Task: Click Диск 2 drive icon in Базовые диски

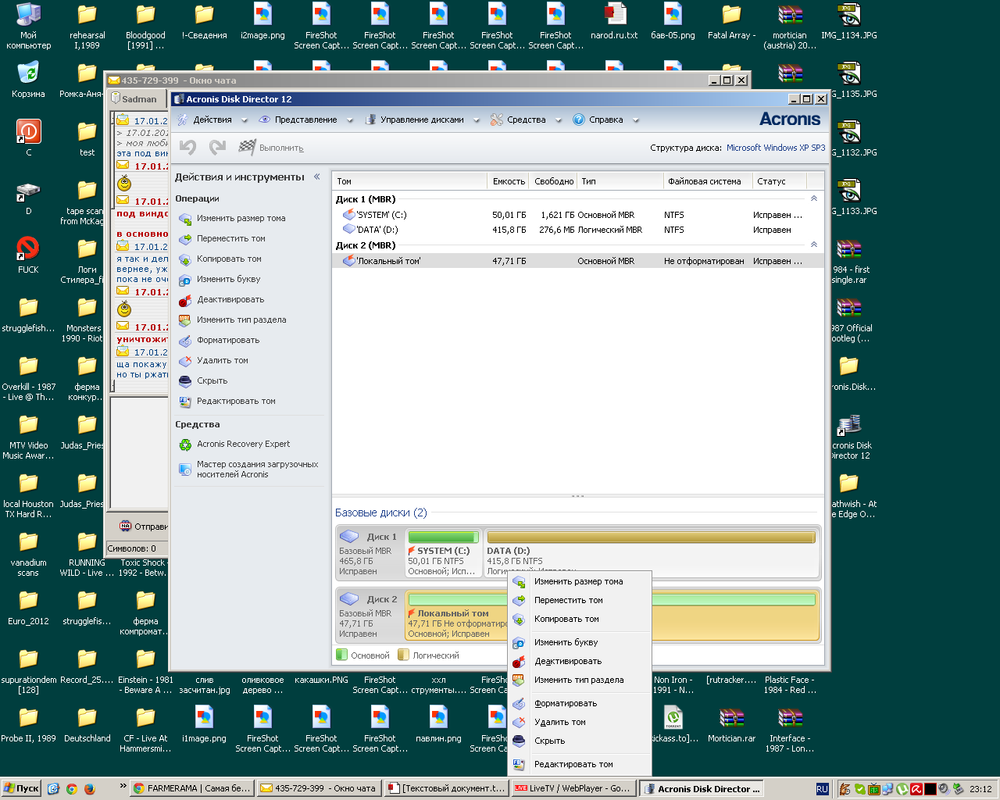Action: (349, 599)
